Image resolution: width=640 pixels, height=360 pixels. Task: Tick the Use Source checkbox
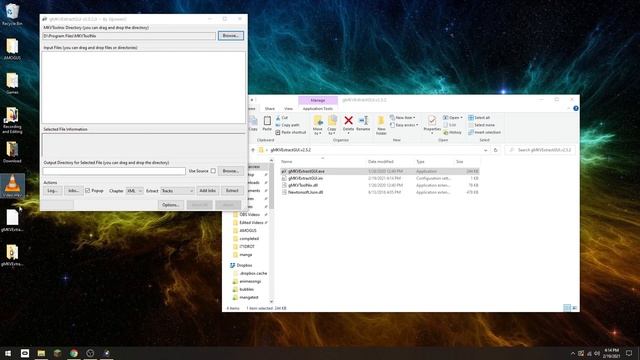213,171
